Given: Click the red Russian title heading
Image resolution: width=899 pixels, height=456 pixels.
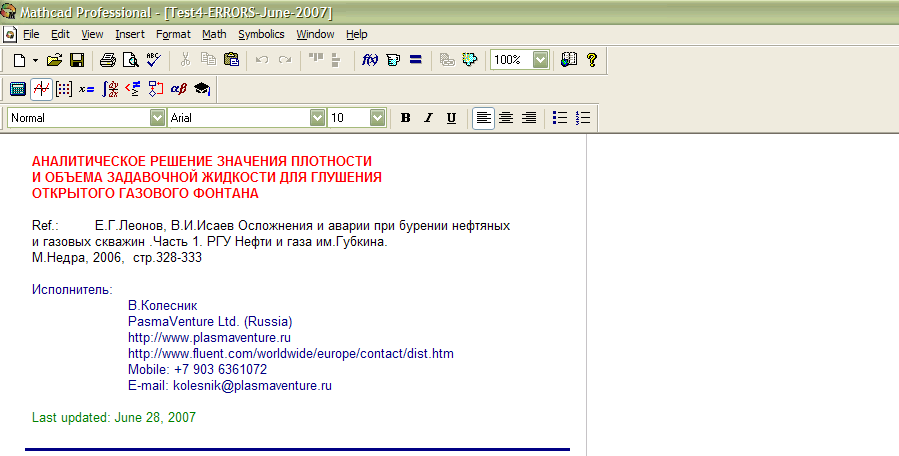Looking at the screenshot, I should coord(206,177).
